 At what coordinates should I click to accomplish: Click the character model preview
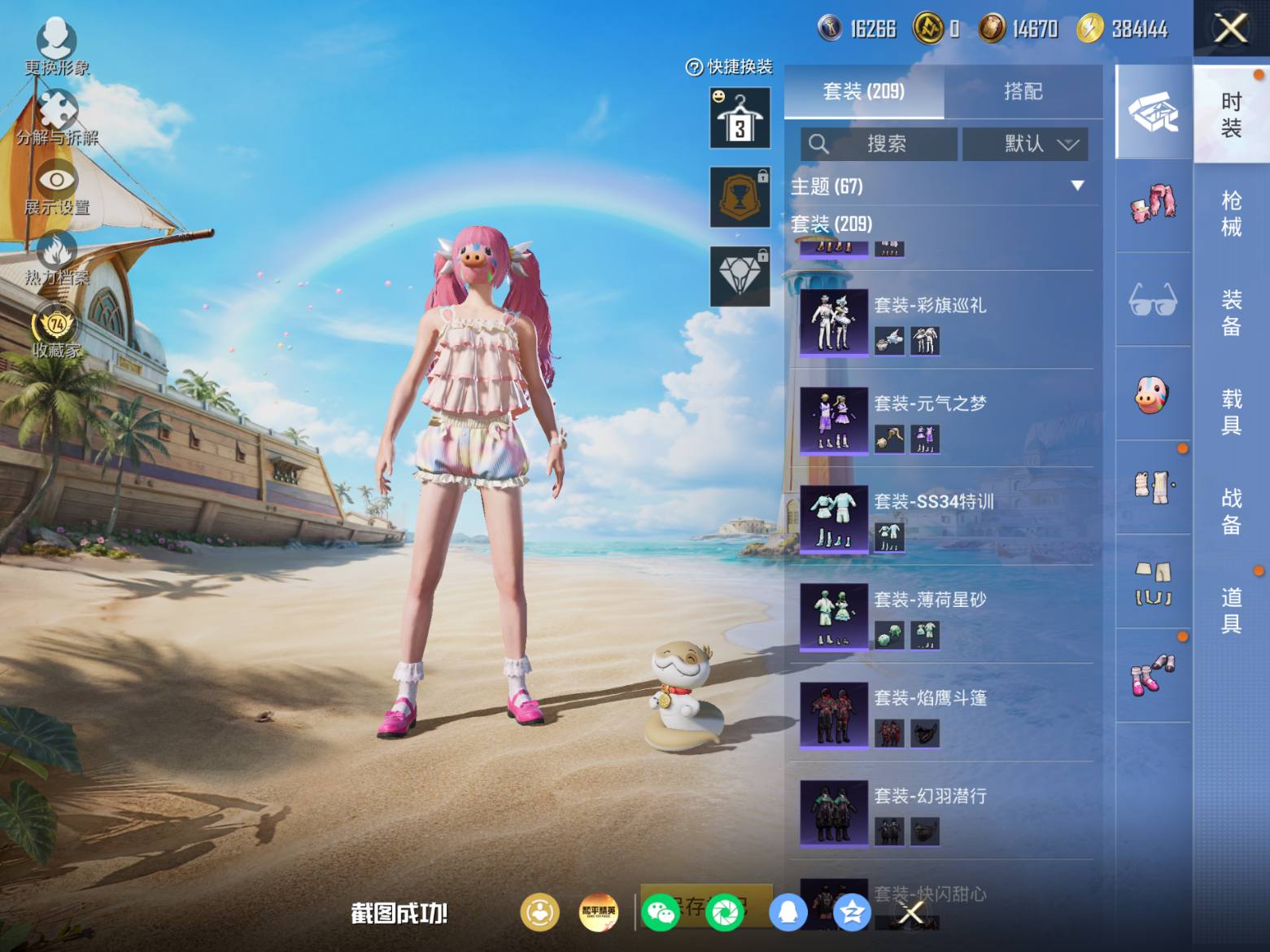pos(472,480)
